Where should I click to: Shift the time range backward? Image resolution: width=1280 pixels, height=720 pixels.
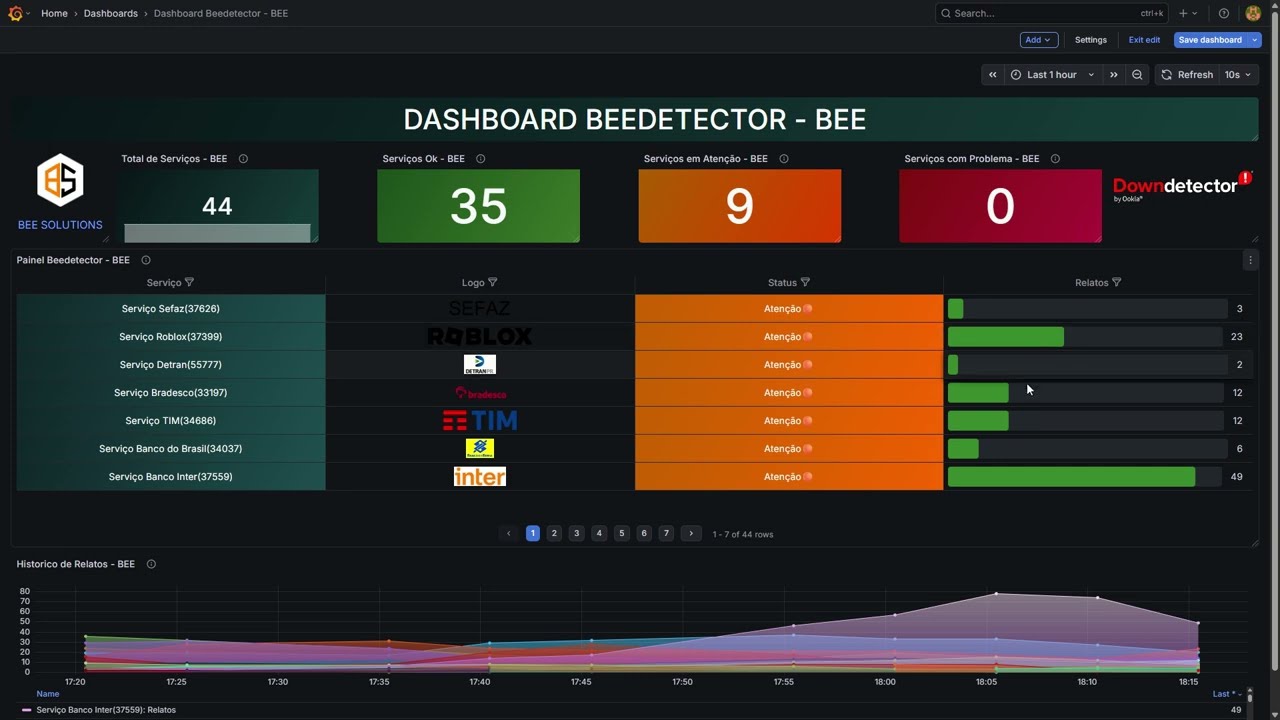992,75
